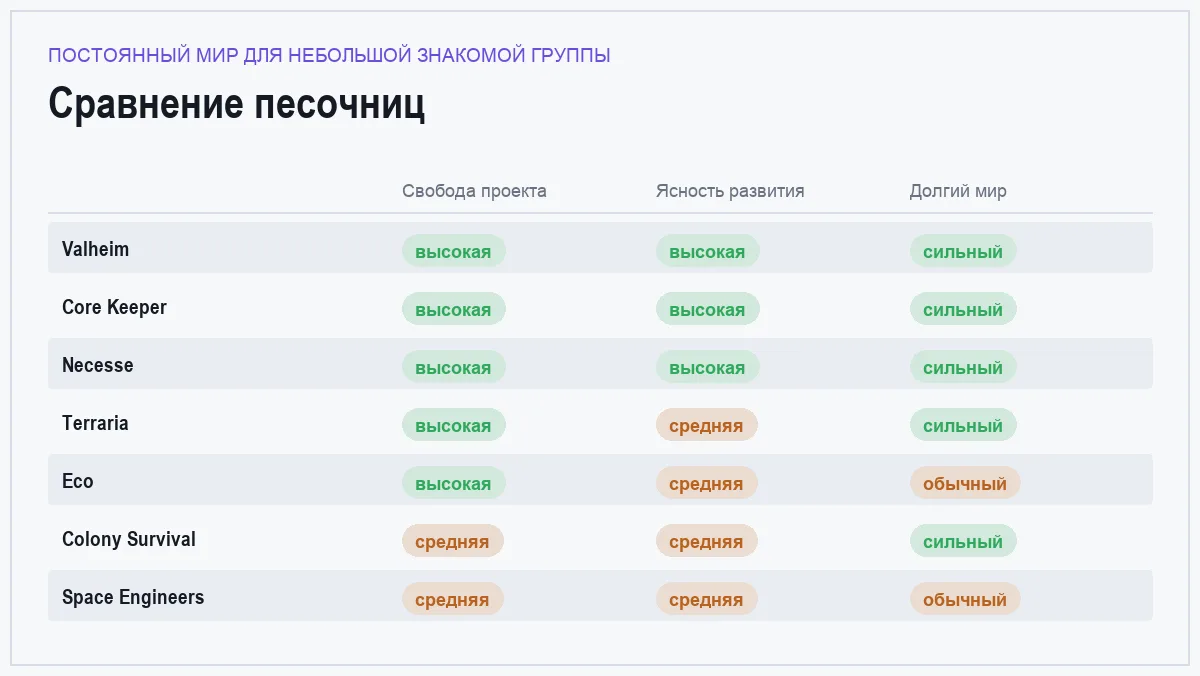Screen dimensions: 1200x676
Task: Click Colony Survival's "сильный" badge
Action: pos(963,541)
